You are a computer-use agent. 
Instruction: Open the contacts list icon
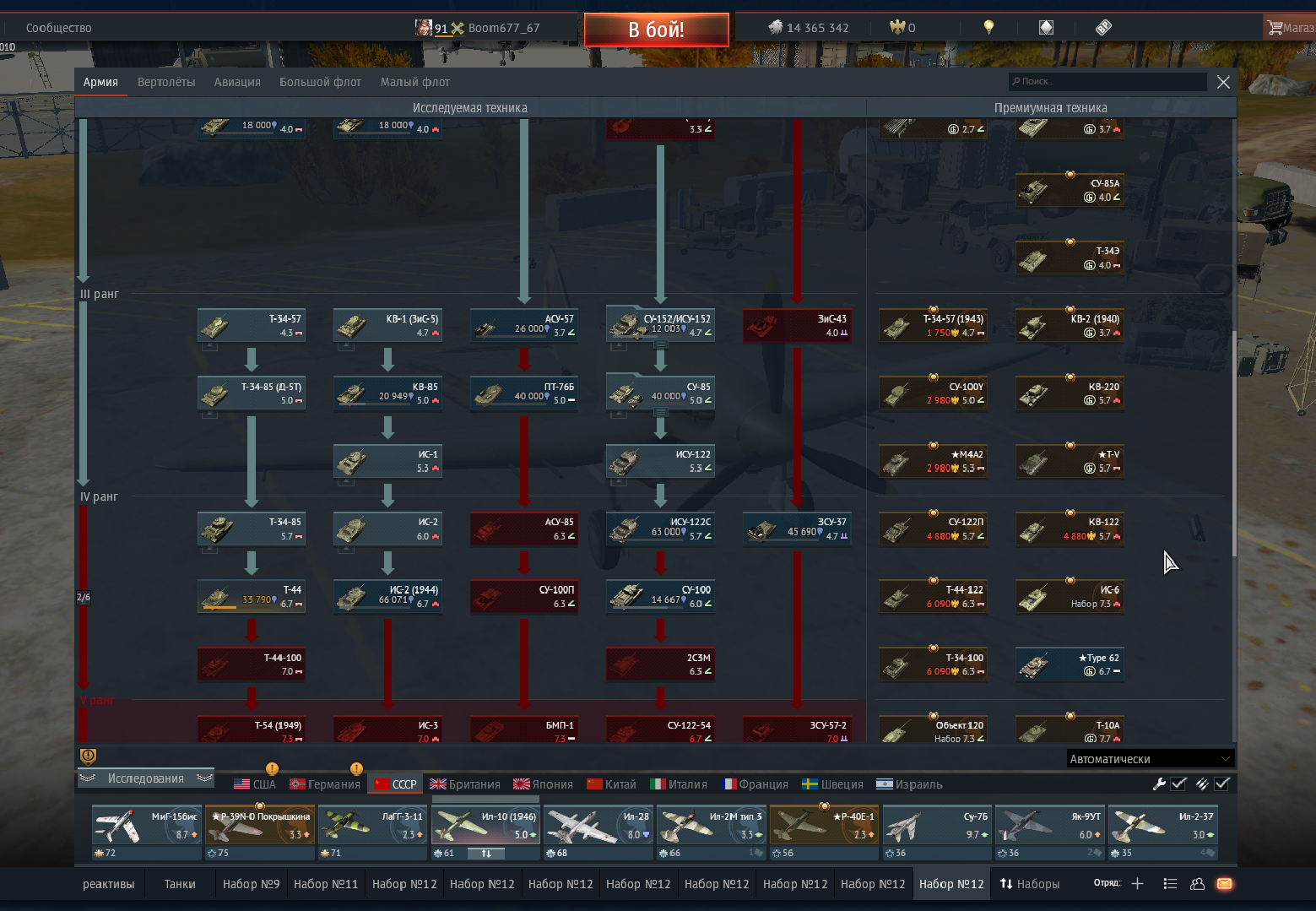coord(1170,884)
